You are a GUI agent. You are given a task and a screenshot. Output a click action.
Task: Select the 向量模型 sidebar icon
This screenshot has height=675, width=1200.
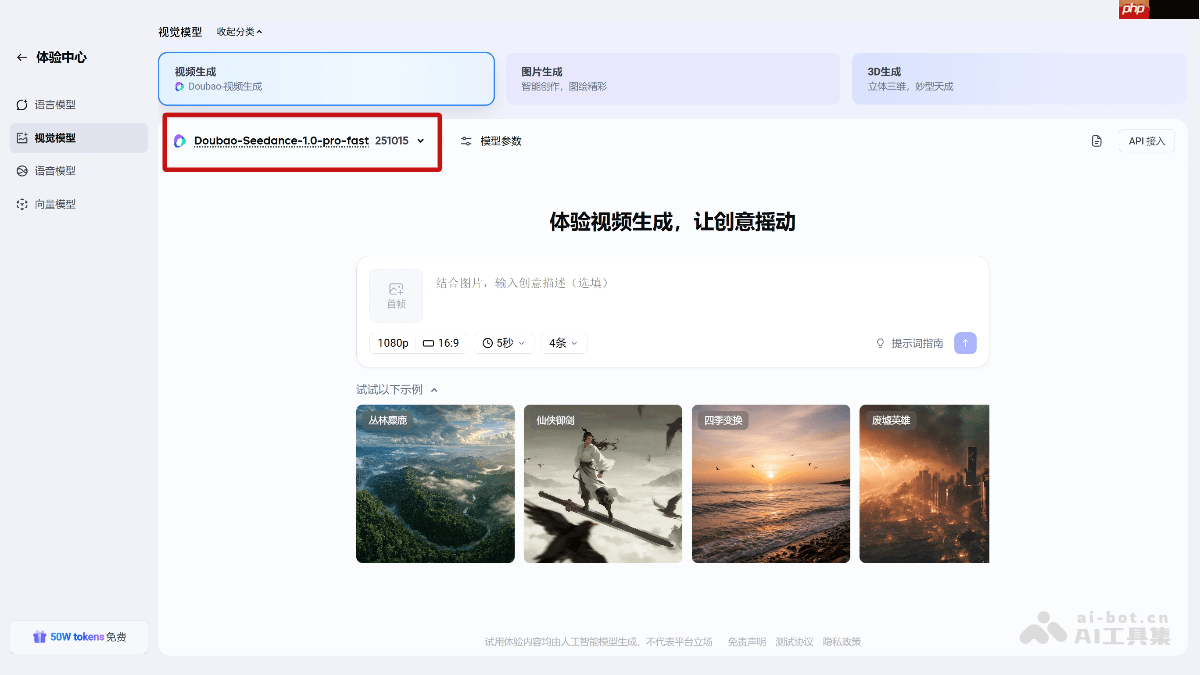coord(21,204)
